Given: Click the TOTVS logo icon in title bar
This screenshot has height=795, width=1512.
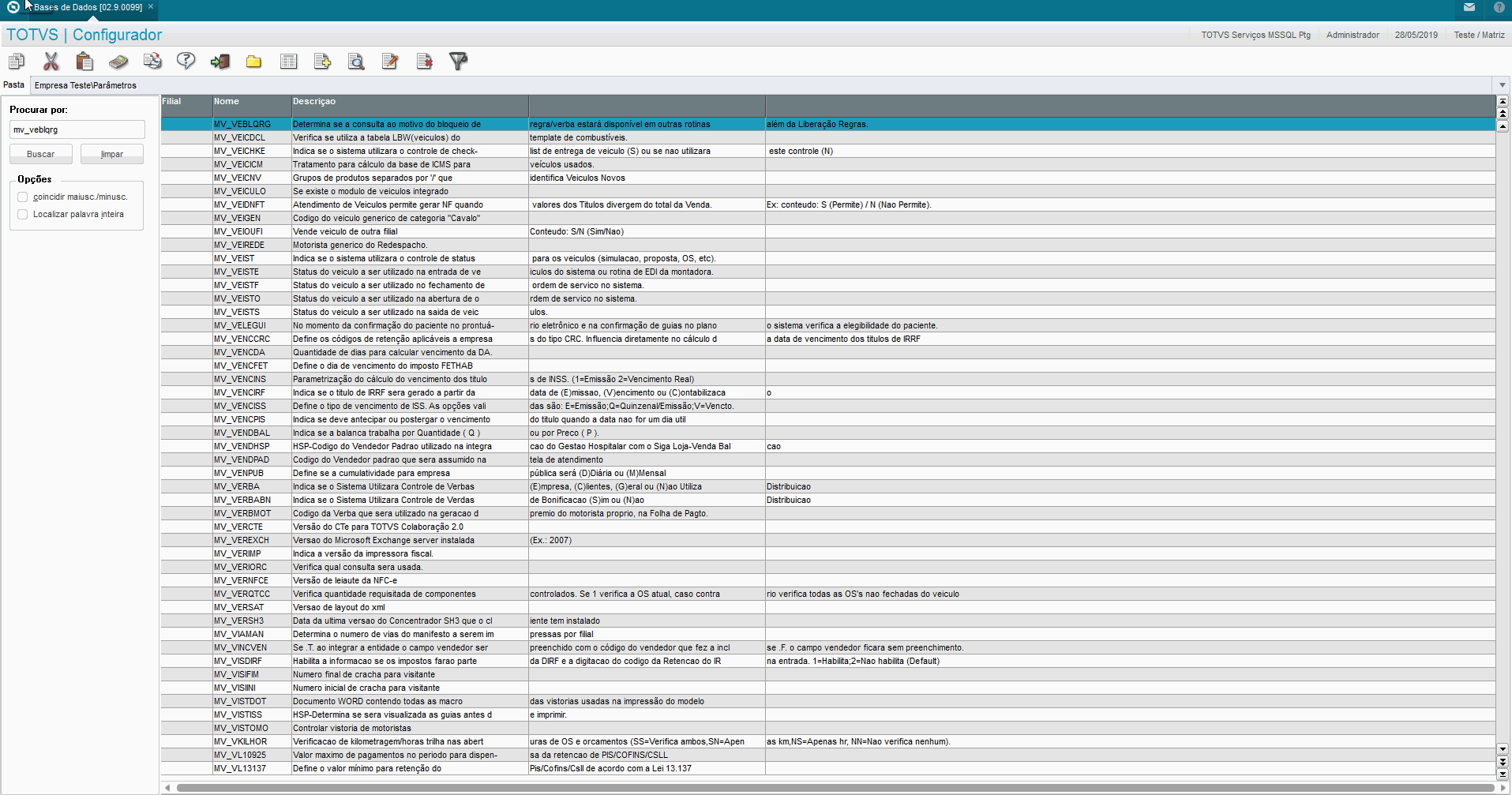Looking at the screenshot, I should pos(13,7).
